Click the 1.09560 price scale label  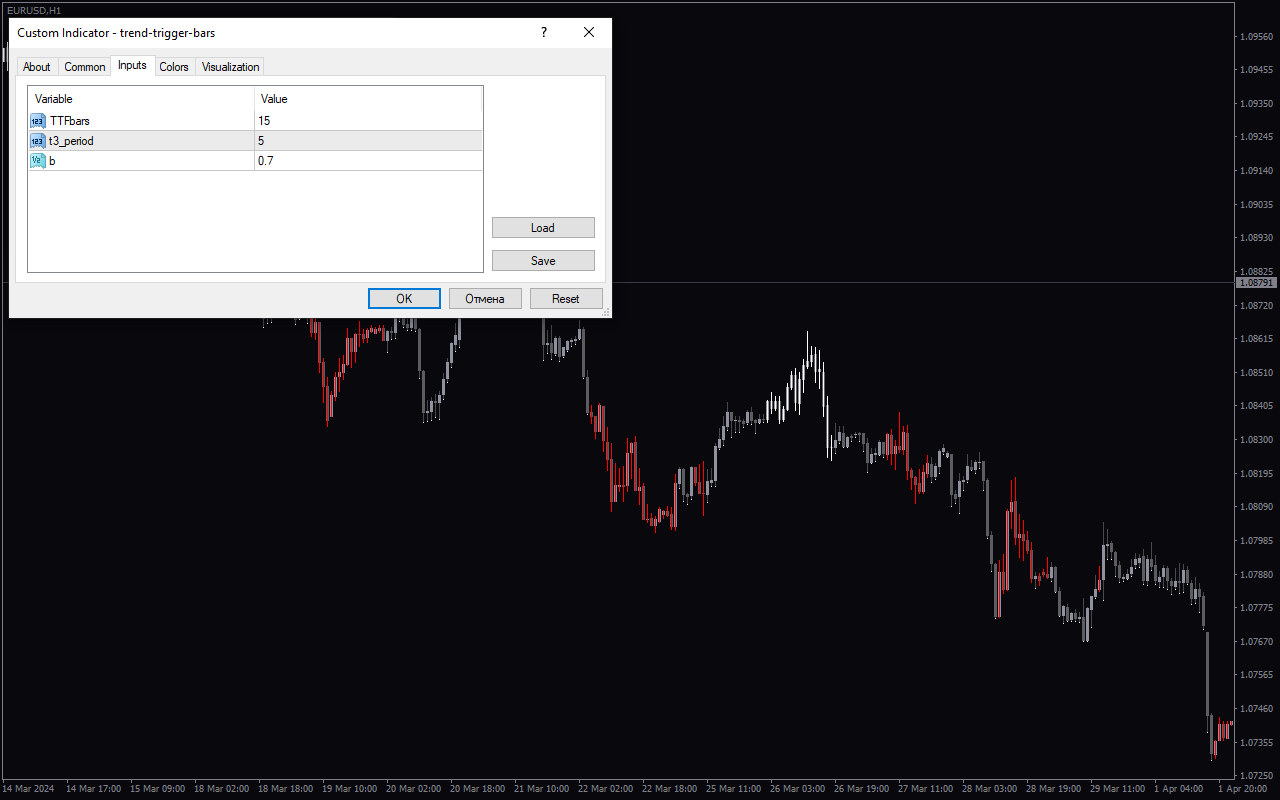1256,36
